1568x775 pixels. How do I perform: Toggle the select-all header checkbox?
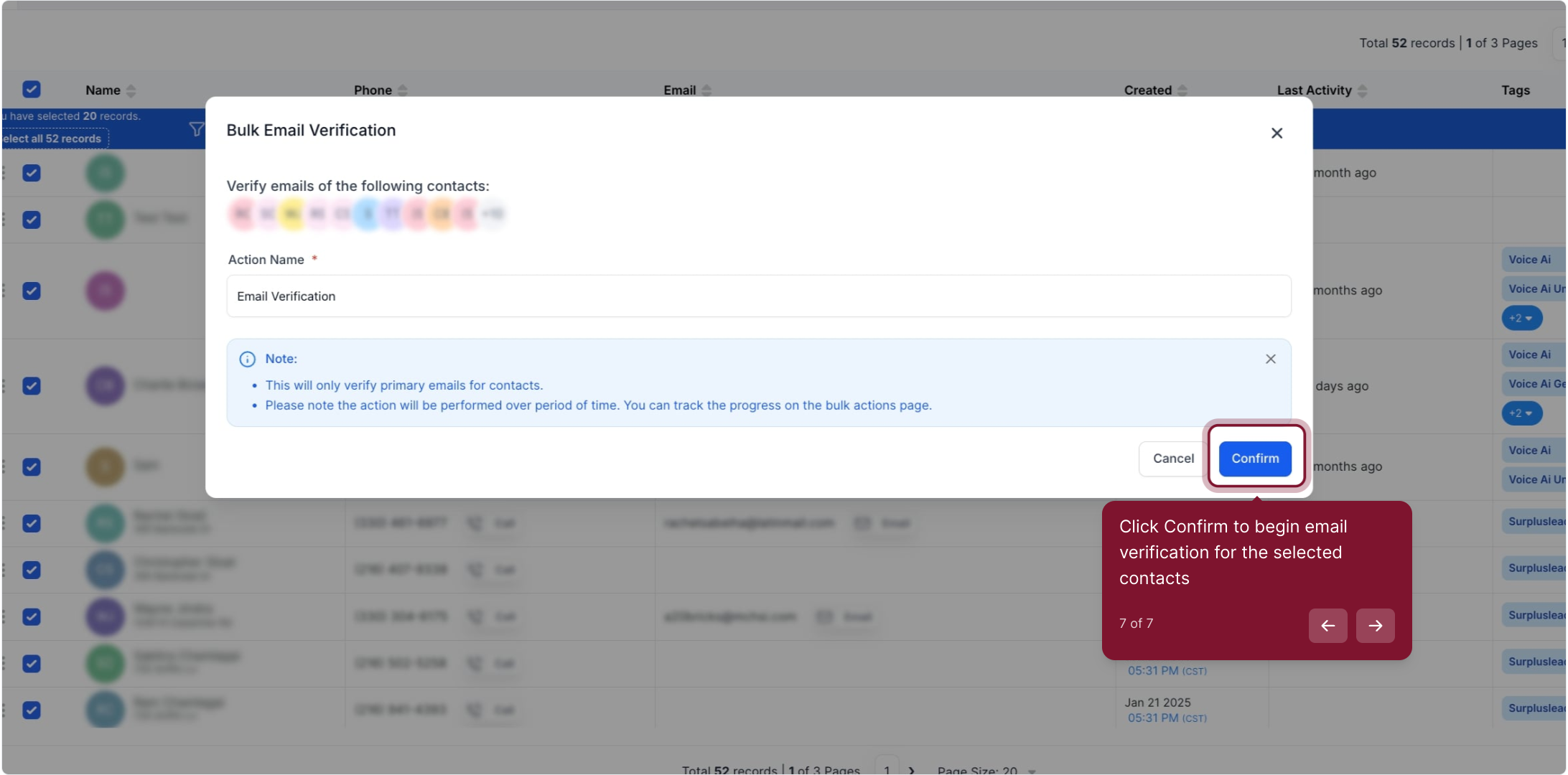coord(32,90)
